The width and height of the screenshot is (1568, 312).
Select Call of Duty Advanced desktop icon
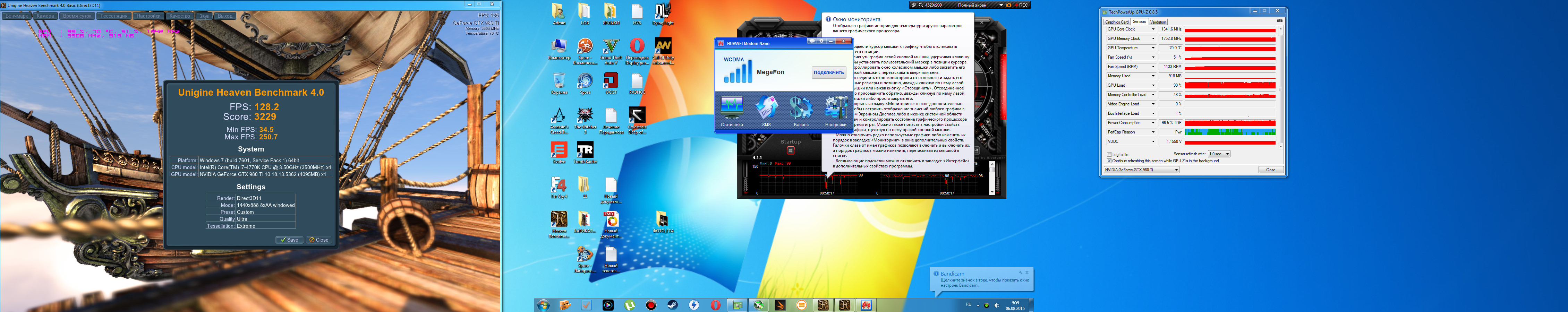pyautogui.click(x=663, y=51)
